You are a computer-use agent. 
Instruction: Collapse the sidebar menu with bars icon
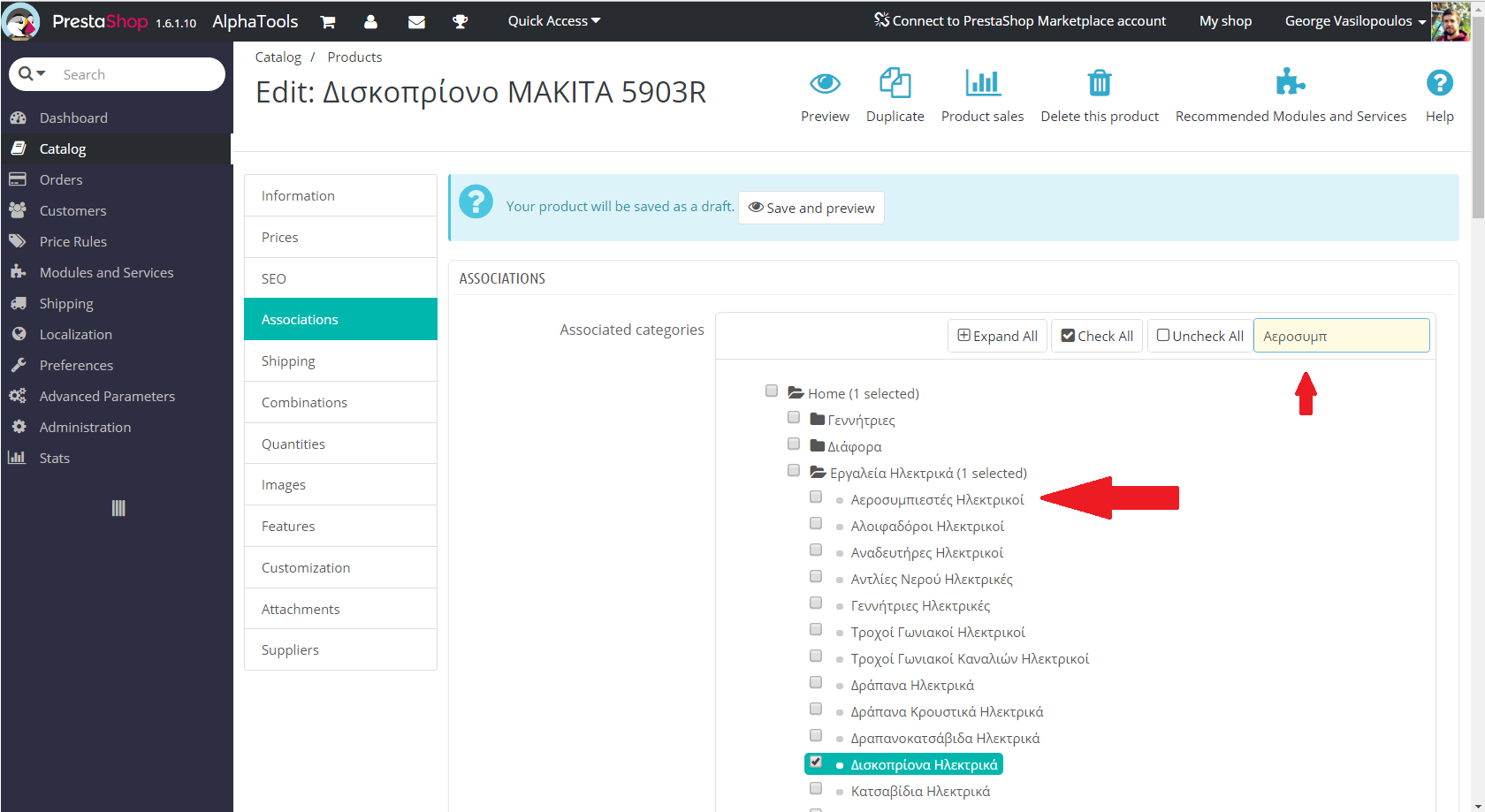click(118, 508)
